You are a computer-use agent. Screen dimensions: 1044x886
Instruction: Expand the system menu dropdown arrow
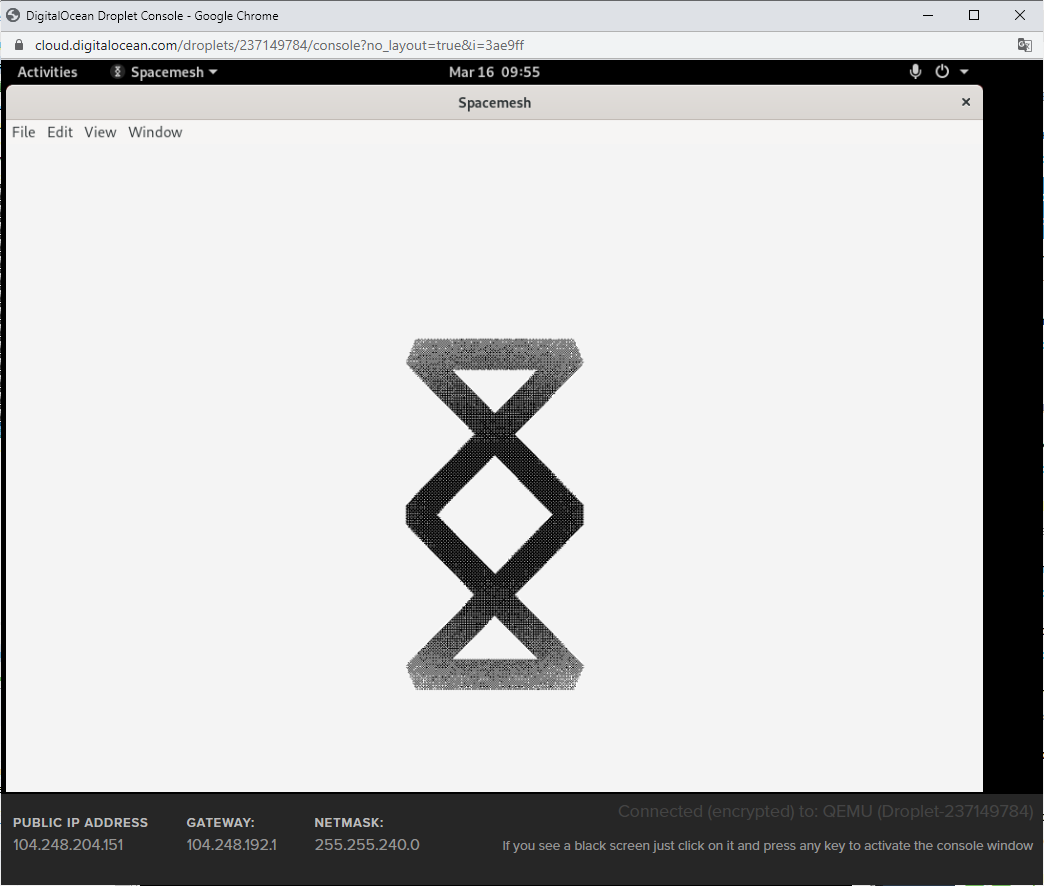coord(964,72)
